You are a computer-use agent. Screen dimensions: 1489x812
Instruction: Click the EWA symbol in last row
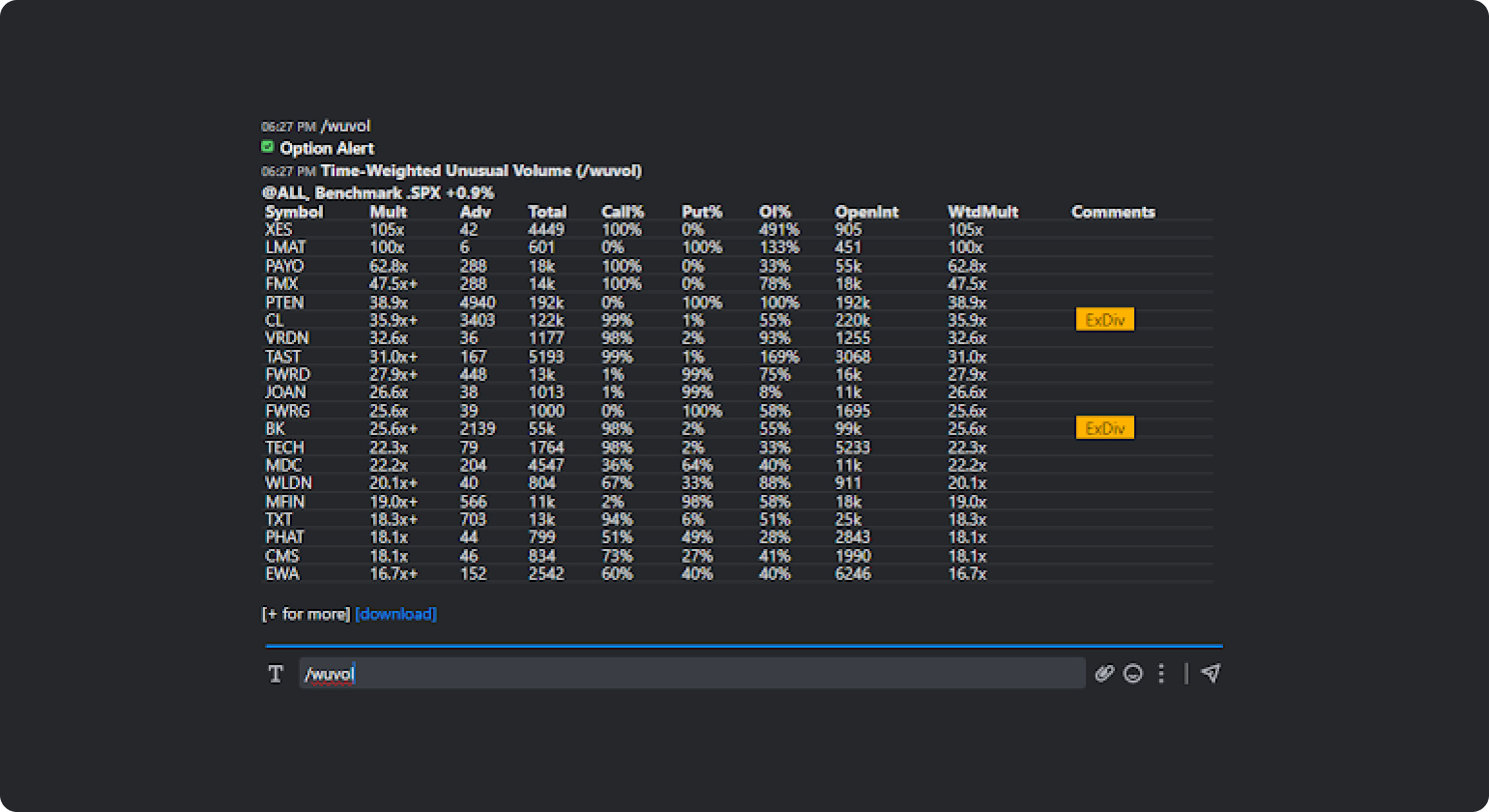(282, 574)
